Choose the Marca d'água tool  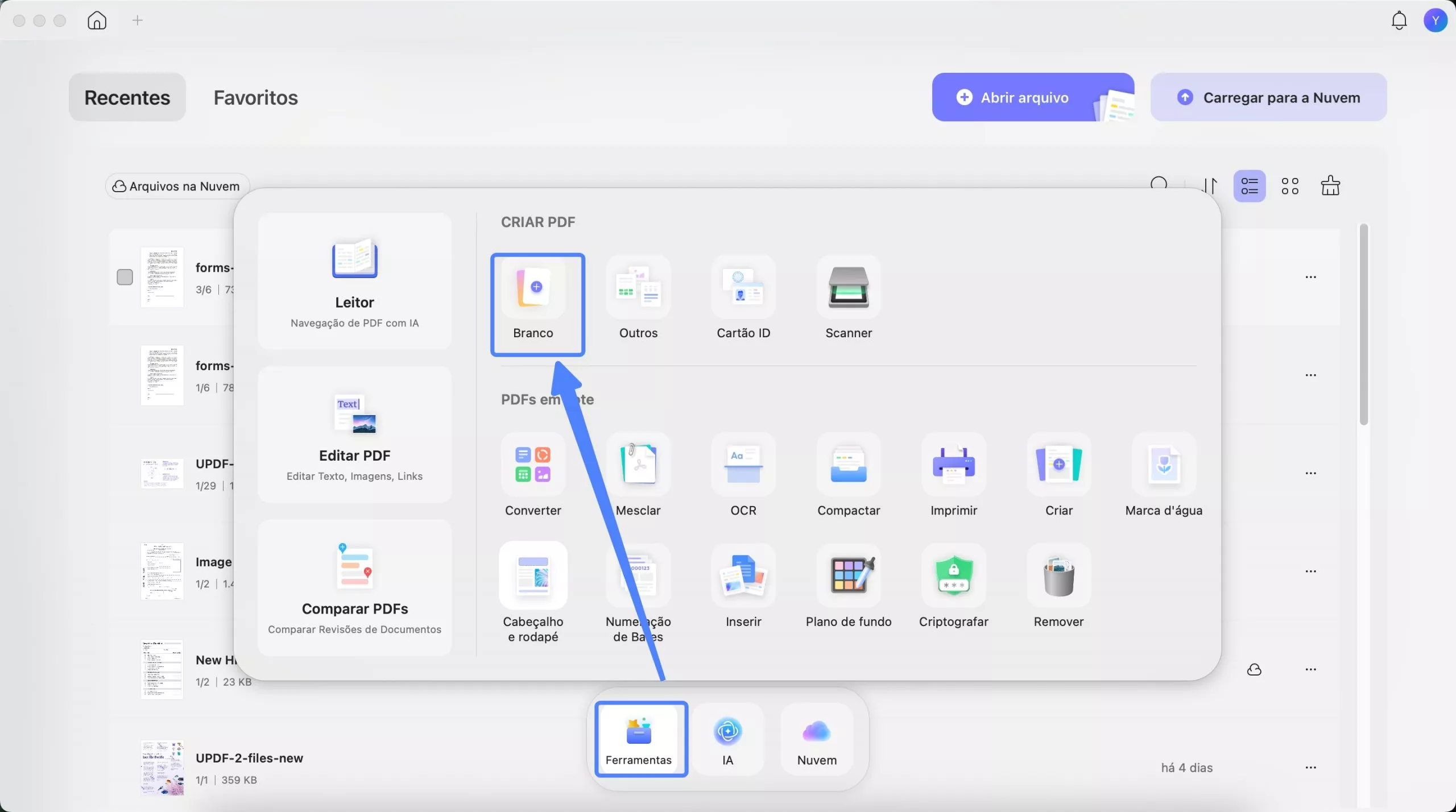tap(1164, 476)
